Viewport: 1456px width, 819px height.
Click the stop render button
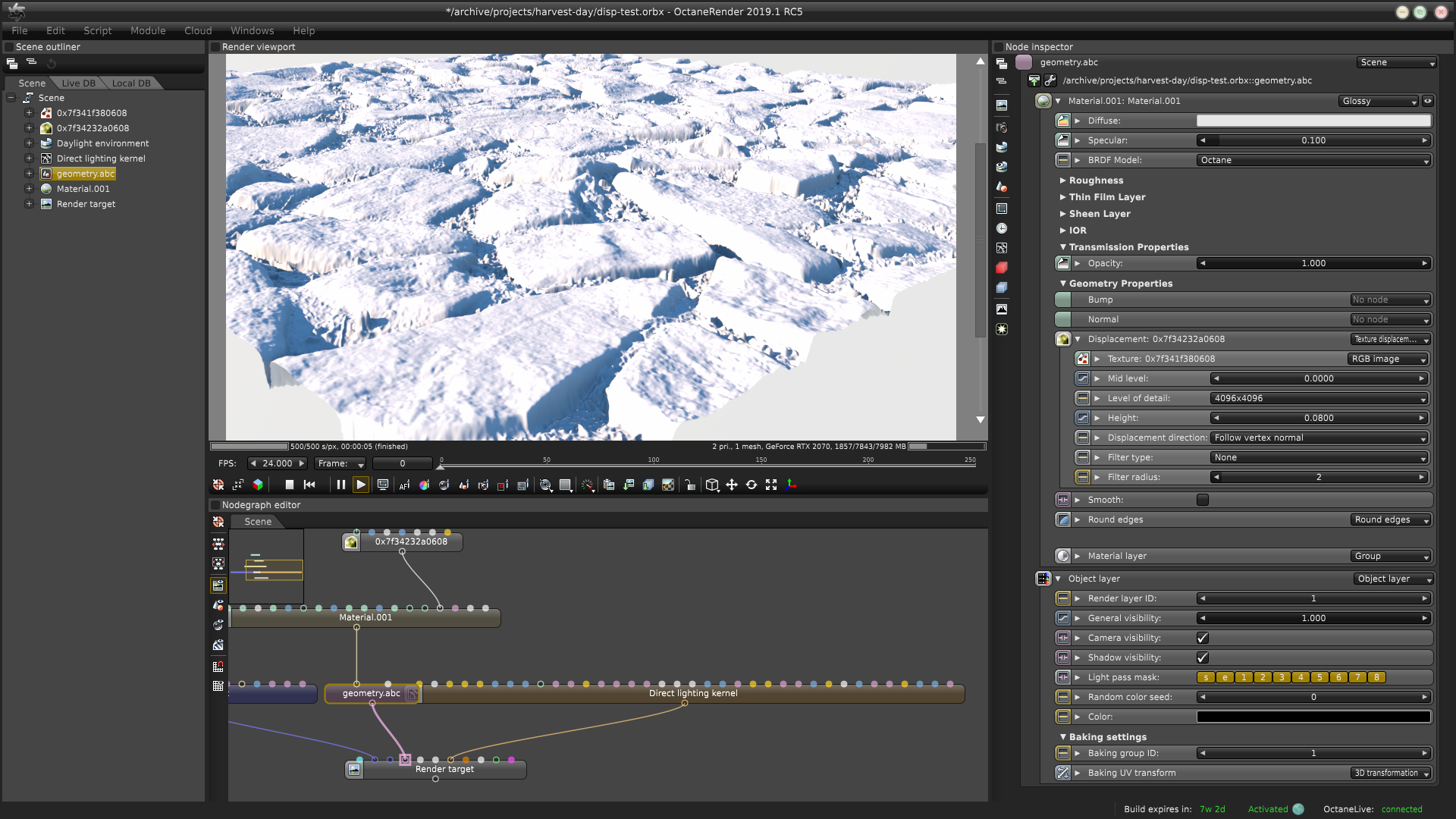[x=289, y=485]
